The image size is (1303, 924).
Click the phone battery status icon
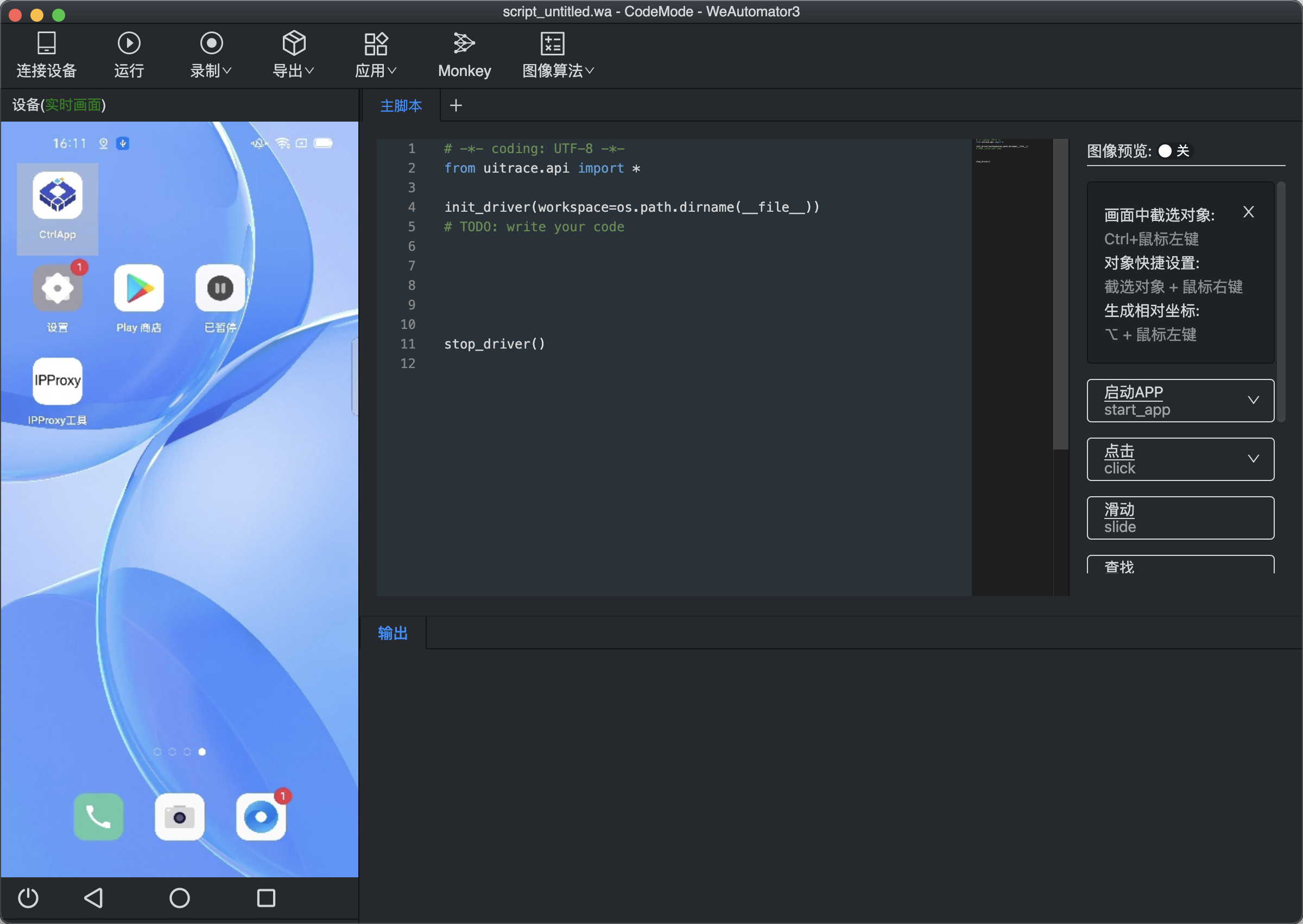(x=323, y=143)
